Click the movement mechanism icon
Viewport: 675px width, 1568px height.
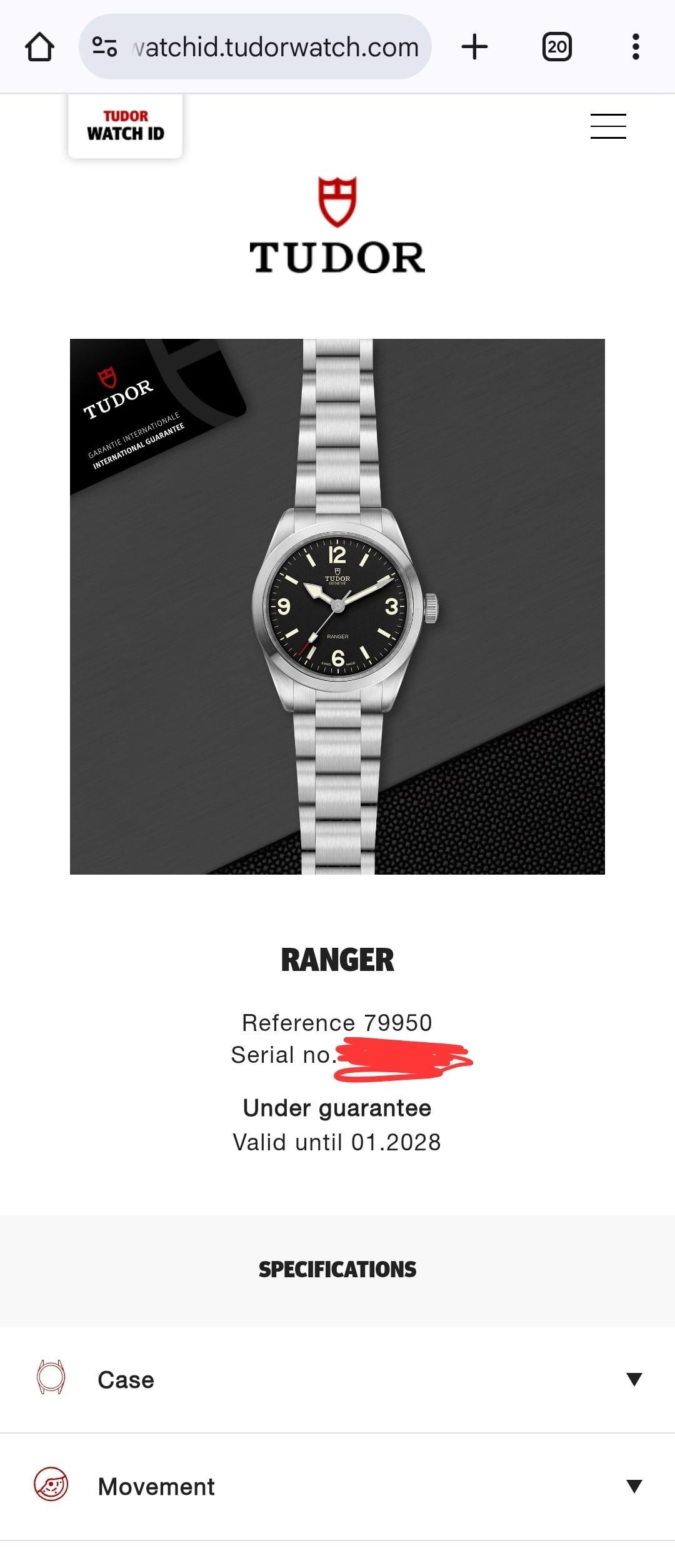(51, 1484)
